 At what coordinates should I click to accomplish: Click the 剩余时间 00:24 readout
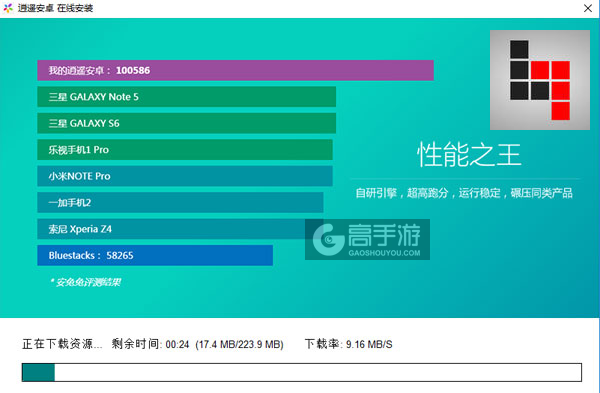(x=150, y=344)
